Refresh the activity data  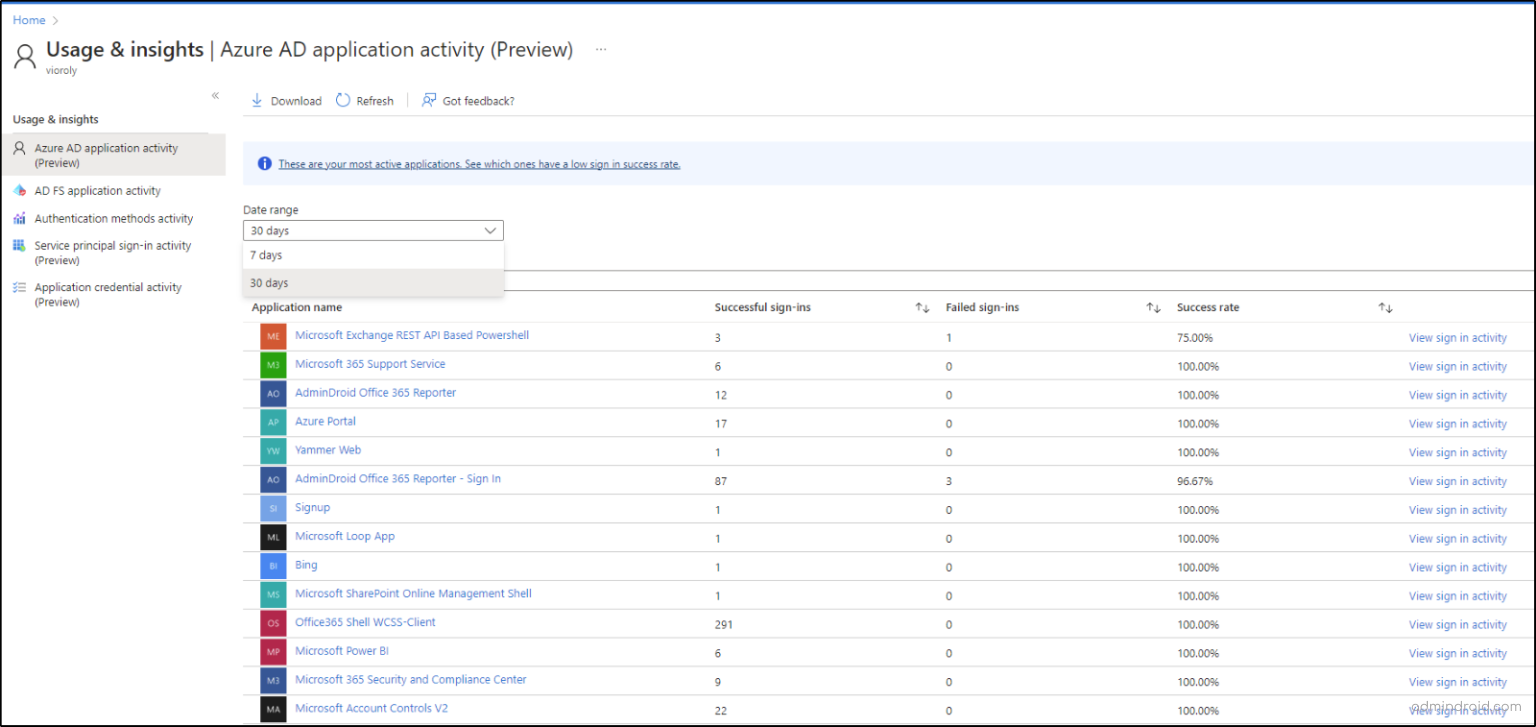(x=365, y=100)
